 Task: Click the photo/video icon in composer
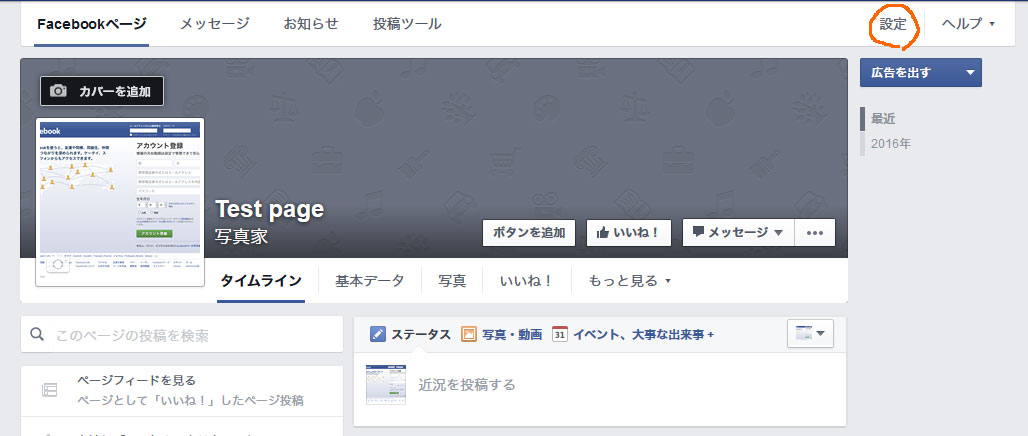pyautogui.click(x=468, y=334)
